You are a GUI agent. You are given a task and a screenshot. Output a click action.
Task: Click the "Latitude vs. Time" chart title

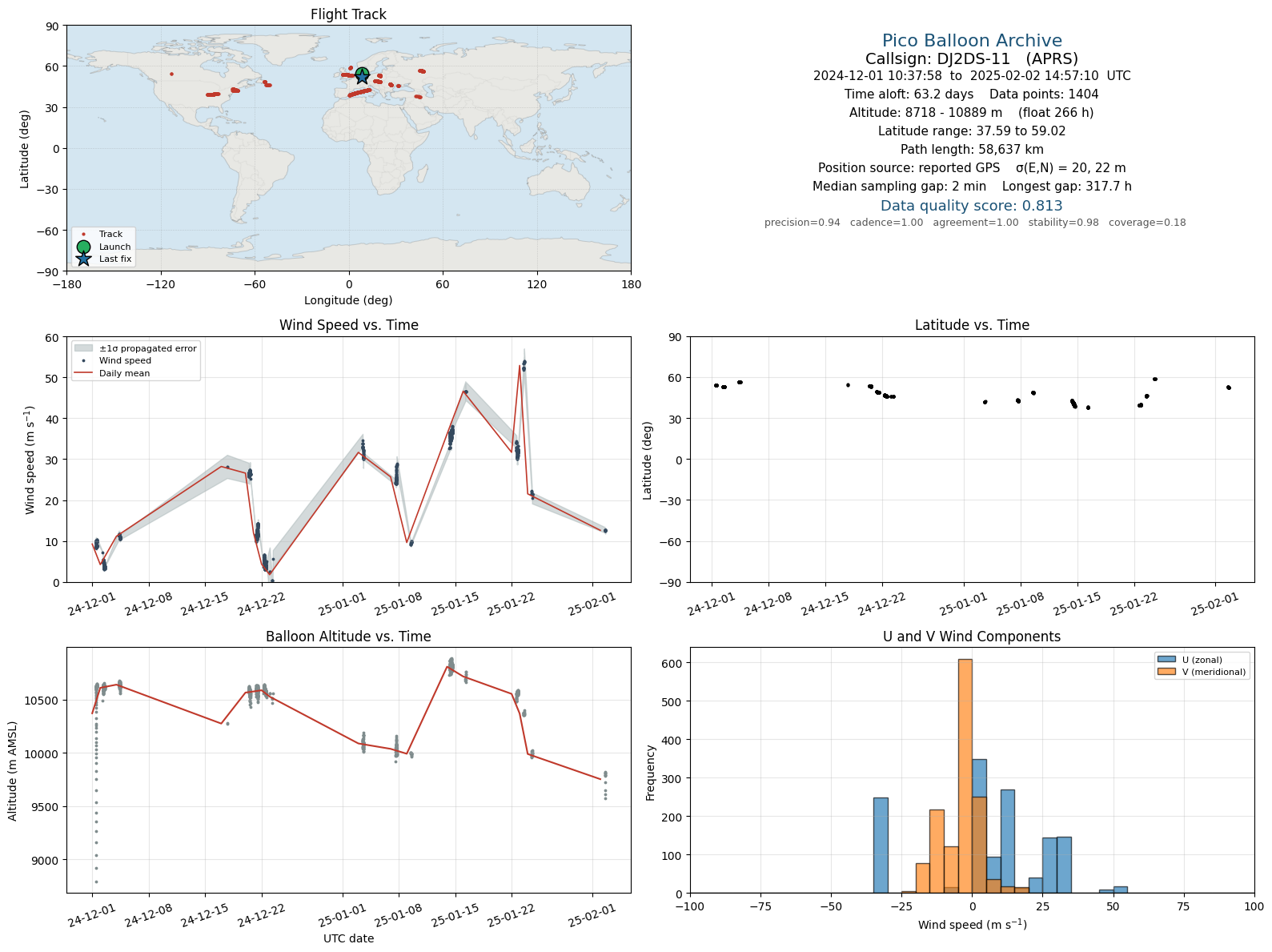point(972,325)
